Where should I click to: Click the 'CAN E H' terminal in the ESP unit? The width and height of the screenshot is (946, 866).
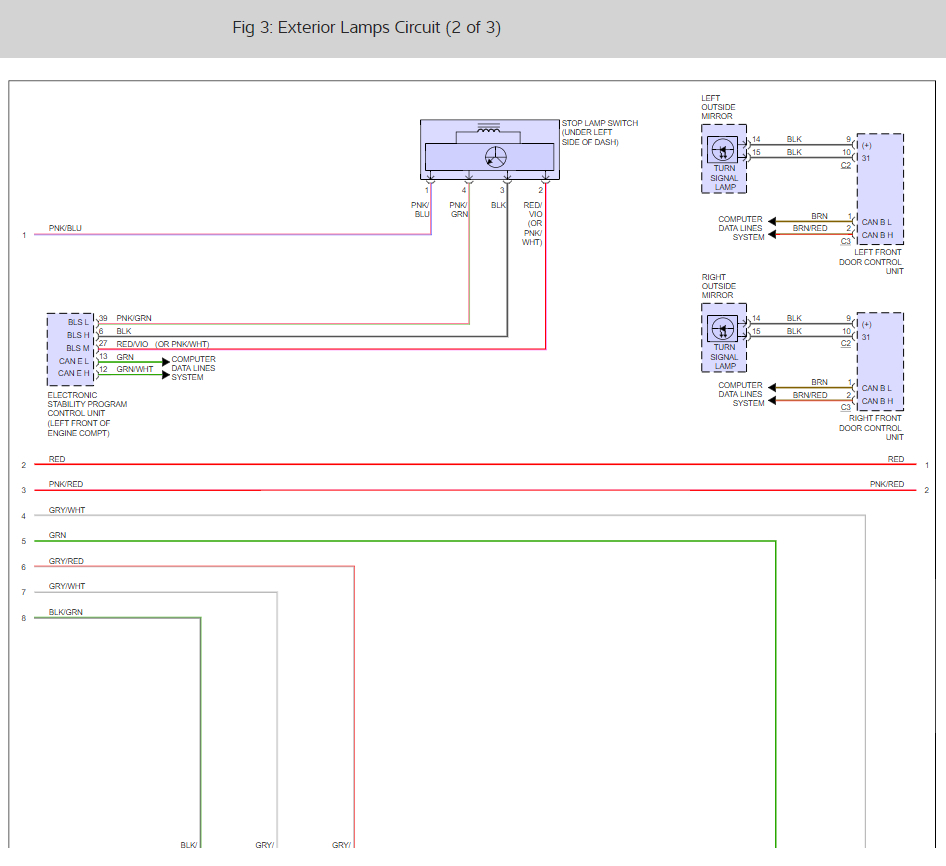pos(74,373)
